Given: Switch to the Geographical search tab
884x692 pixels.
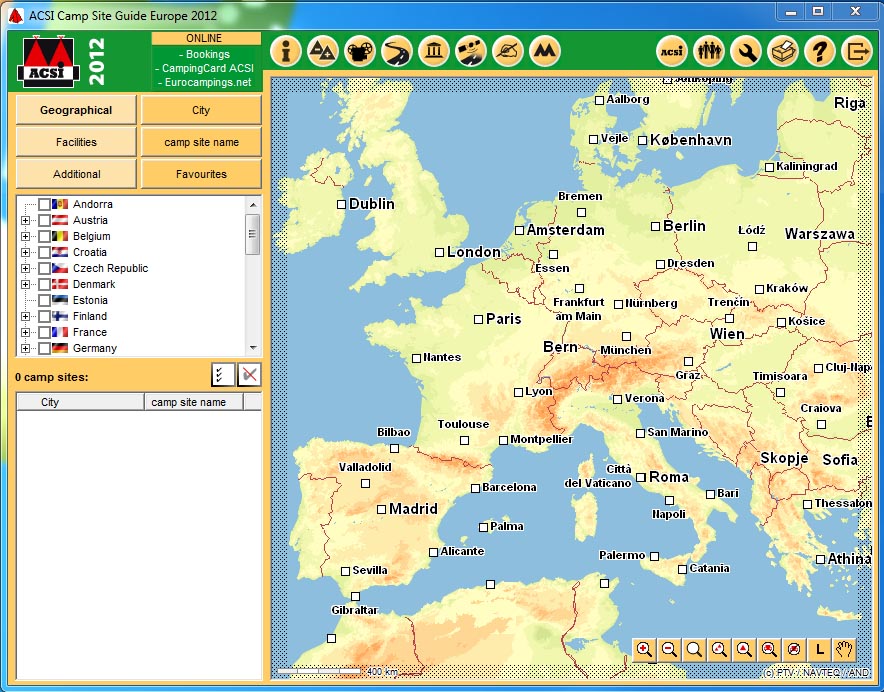Looking at the screenshot, I should pos(76,110).
